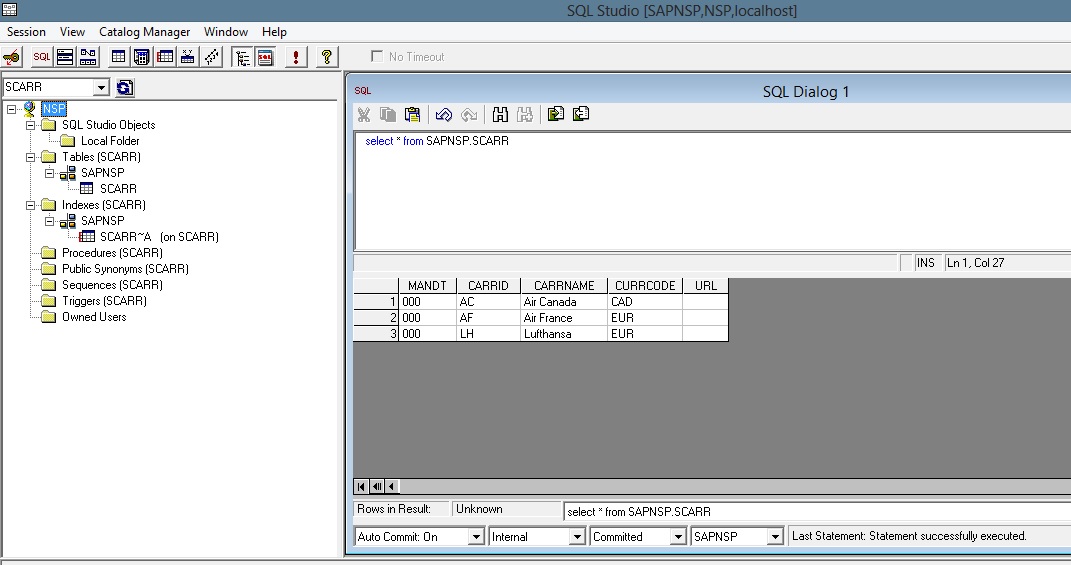Click the binoculars Find icon
Viewport: 1071px width, 565px height.
(501, 114)
